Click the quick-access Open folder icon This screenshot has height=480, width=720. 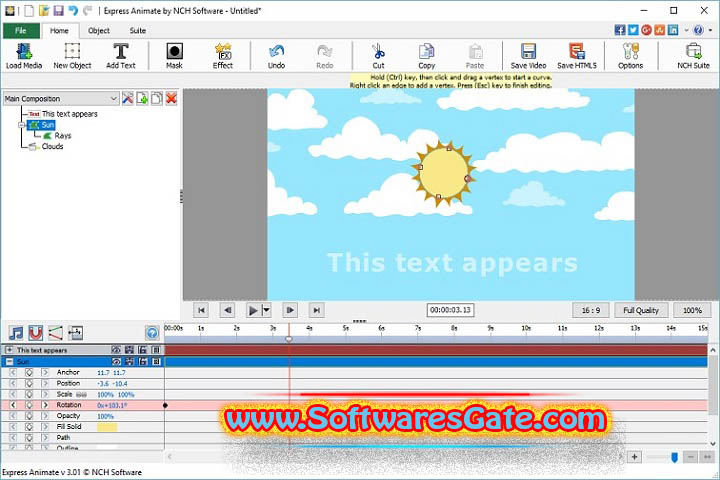44,11
